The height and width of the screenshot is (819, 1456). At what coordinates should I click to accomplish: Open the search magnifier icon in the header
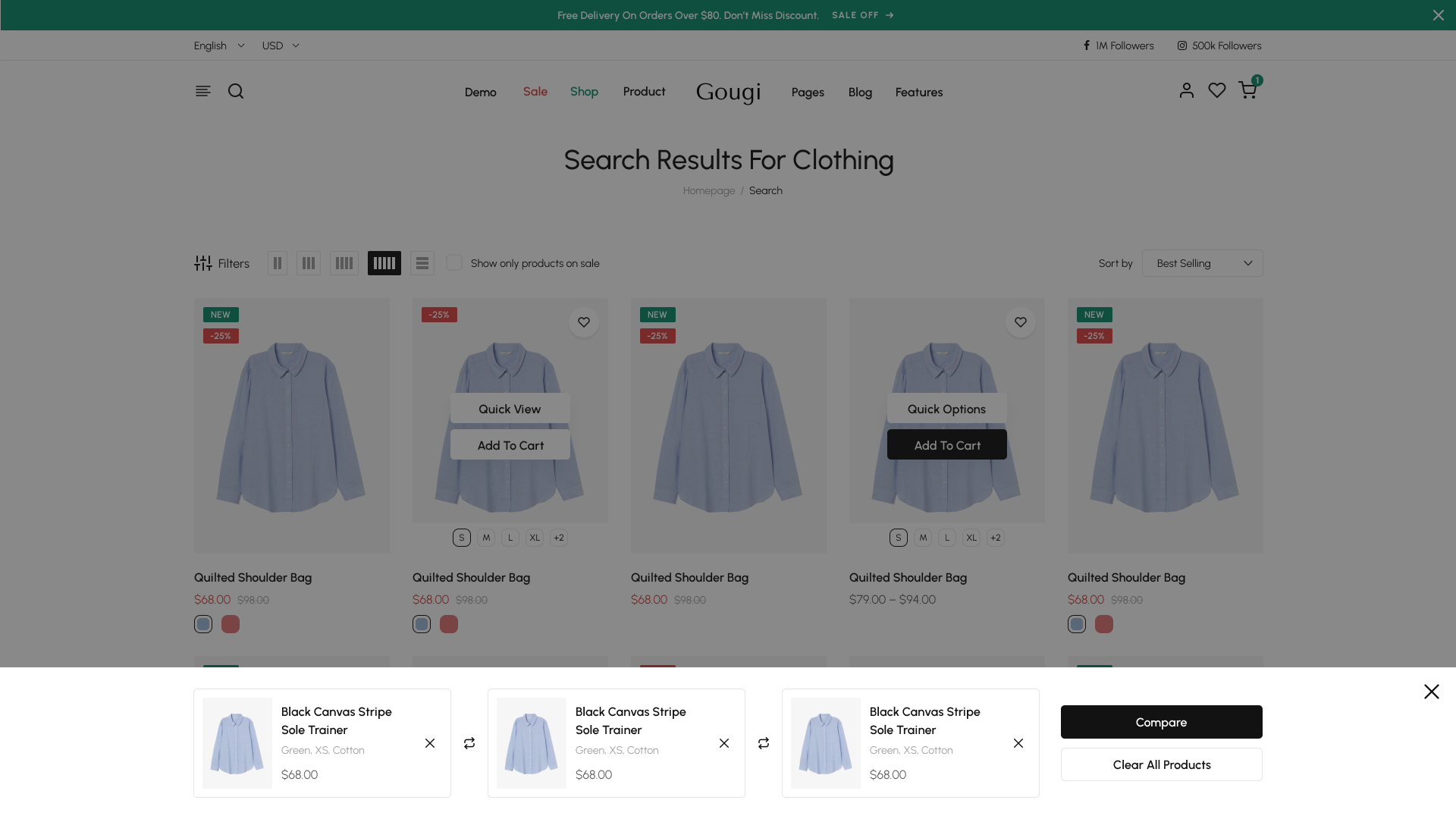pos(236,91)
